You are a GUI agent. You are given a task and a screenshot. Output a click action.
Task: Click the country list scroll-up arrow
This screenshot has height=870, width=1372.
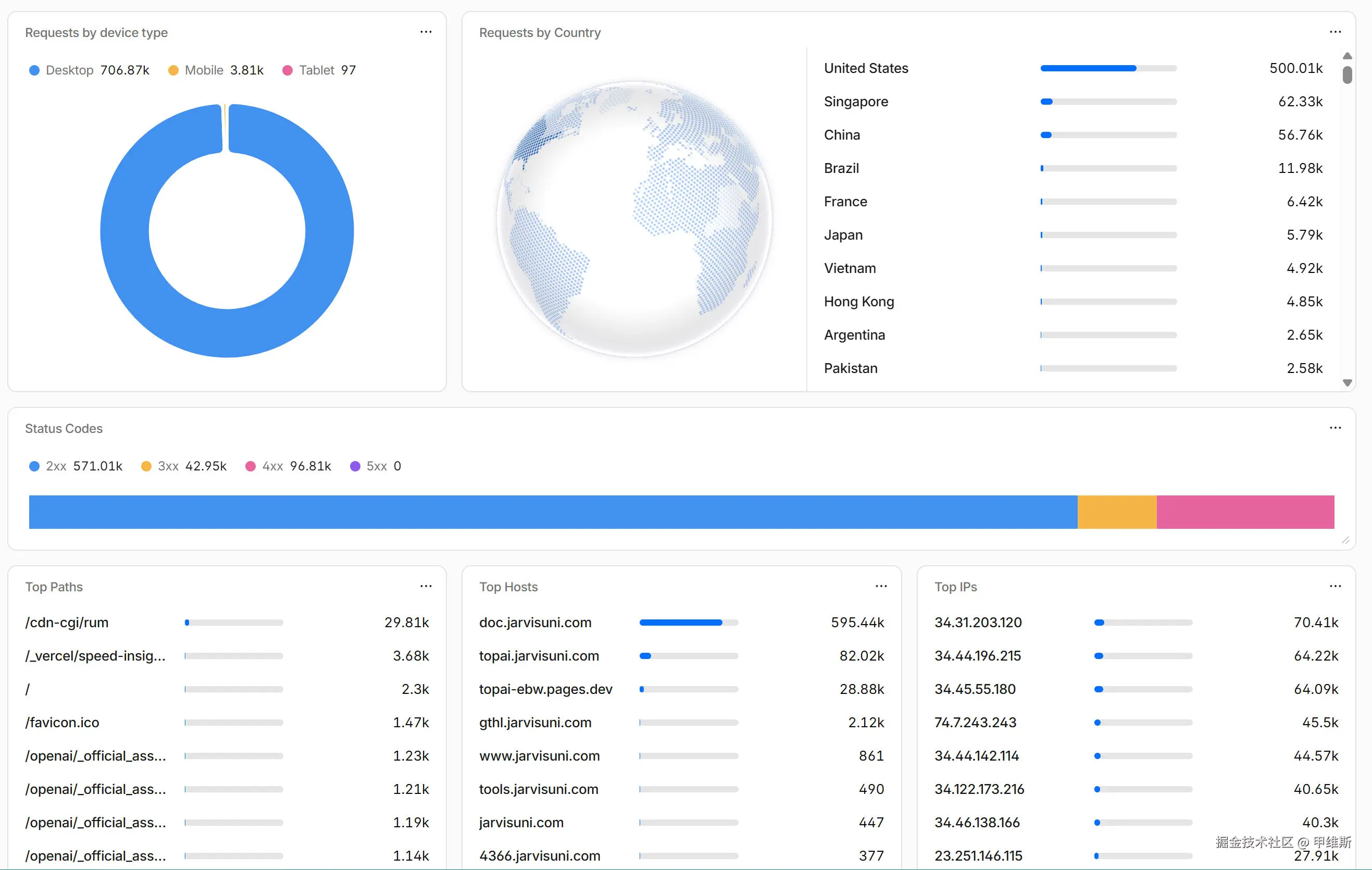tap(1347, 56)
